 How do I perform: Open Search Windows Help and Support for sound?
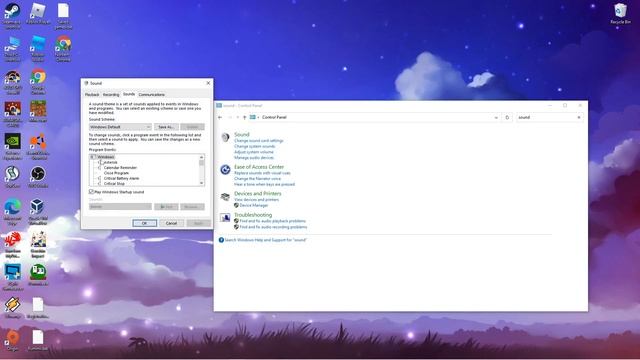(265, 240)
